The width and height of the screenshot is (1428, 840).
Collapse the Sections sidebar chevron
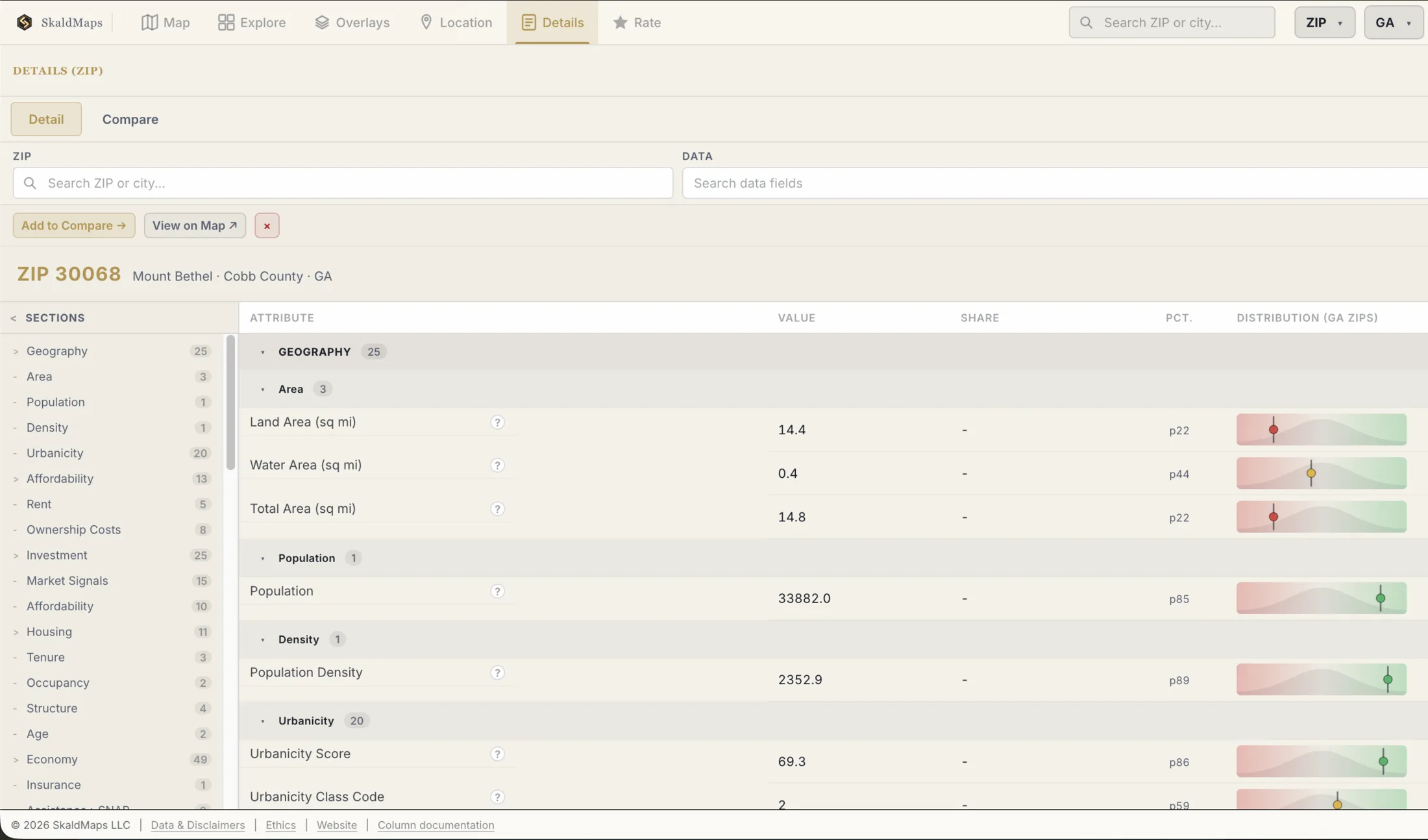coord(14,318)
